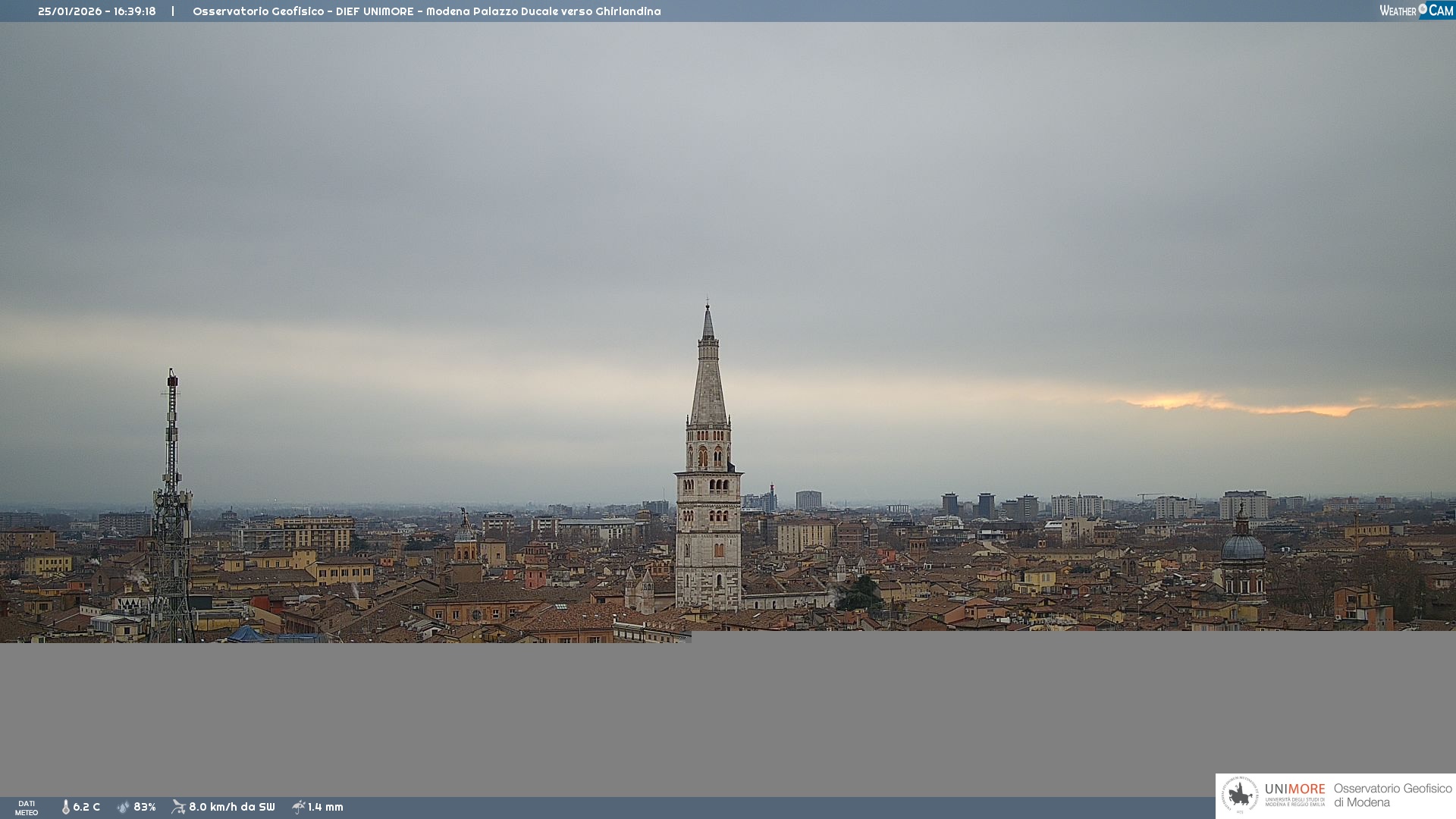
Task: Click the UNIMORE wordmark logo
Action: [x=1294, y=789]
